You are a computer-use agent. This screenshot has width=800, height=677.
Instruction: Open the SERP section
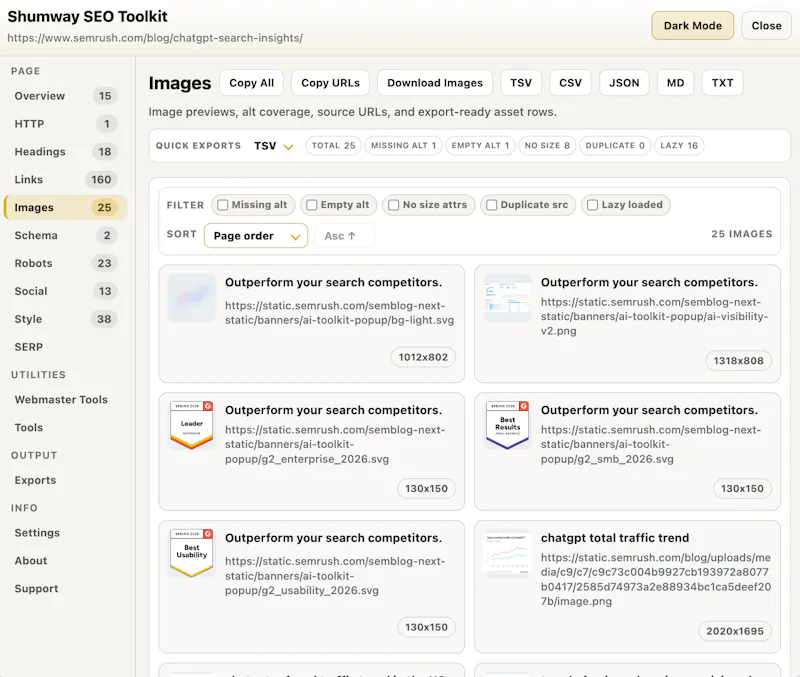pos(65,347)
